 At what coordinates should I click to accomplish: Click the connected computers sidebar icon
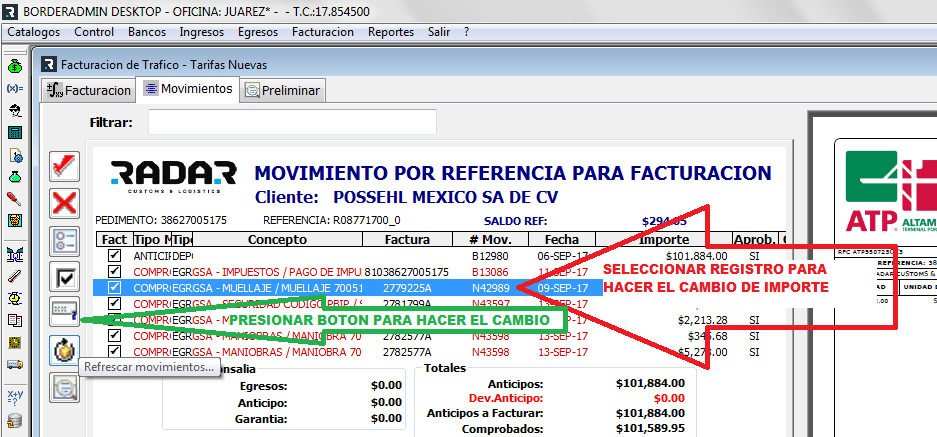15,255
